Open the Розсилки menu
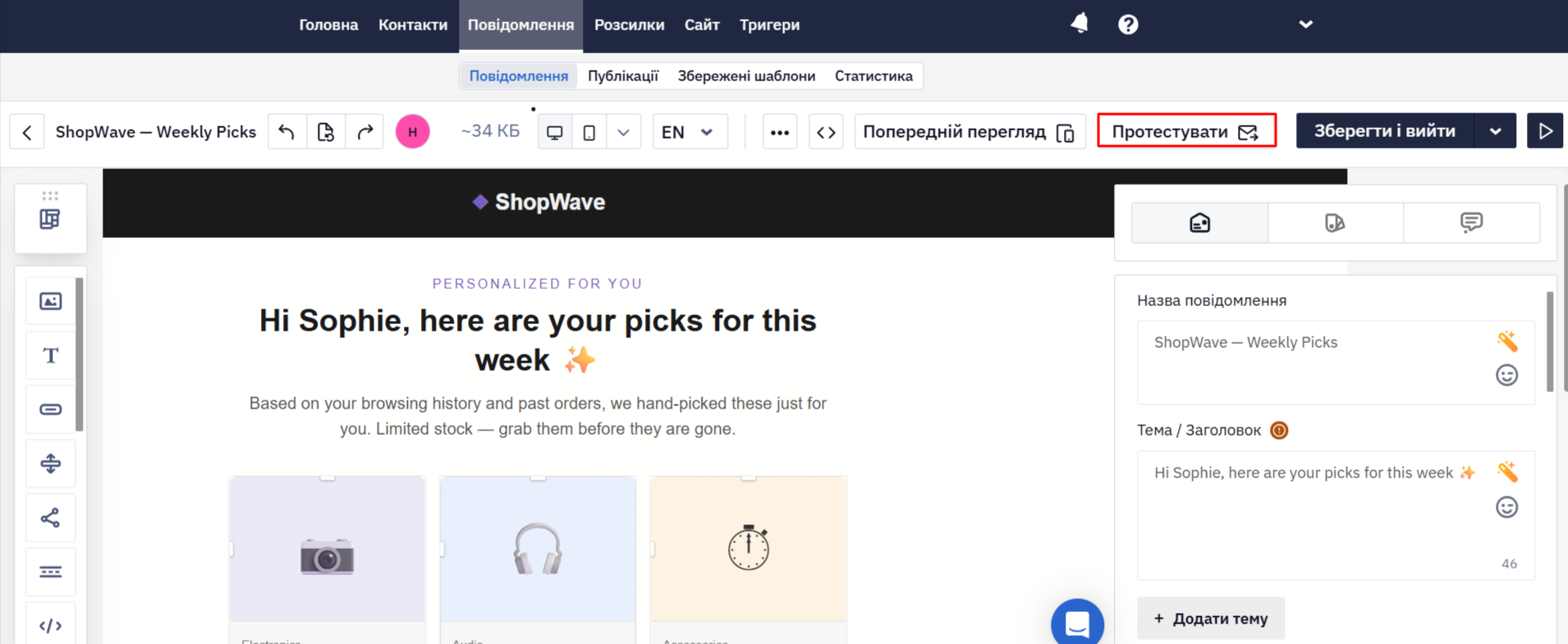 629,25
